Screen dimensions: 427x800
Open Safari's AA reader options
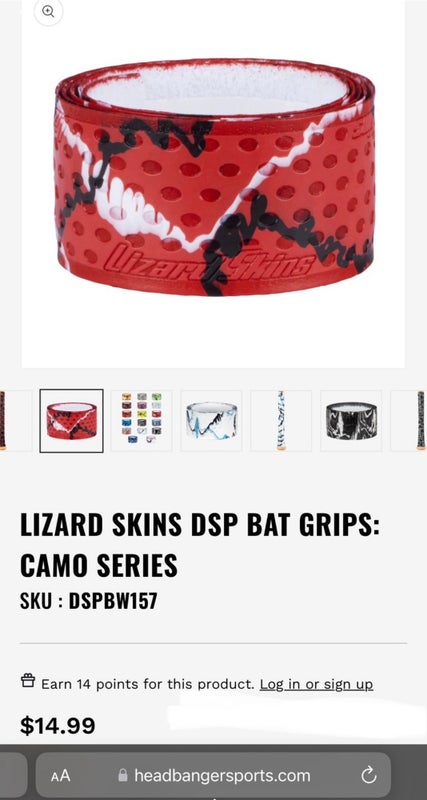click(x=60, y=776)
